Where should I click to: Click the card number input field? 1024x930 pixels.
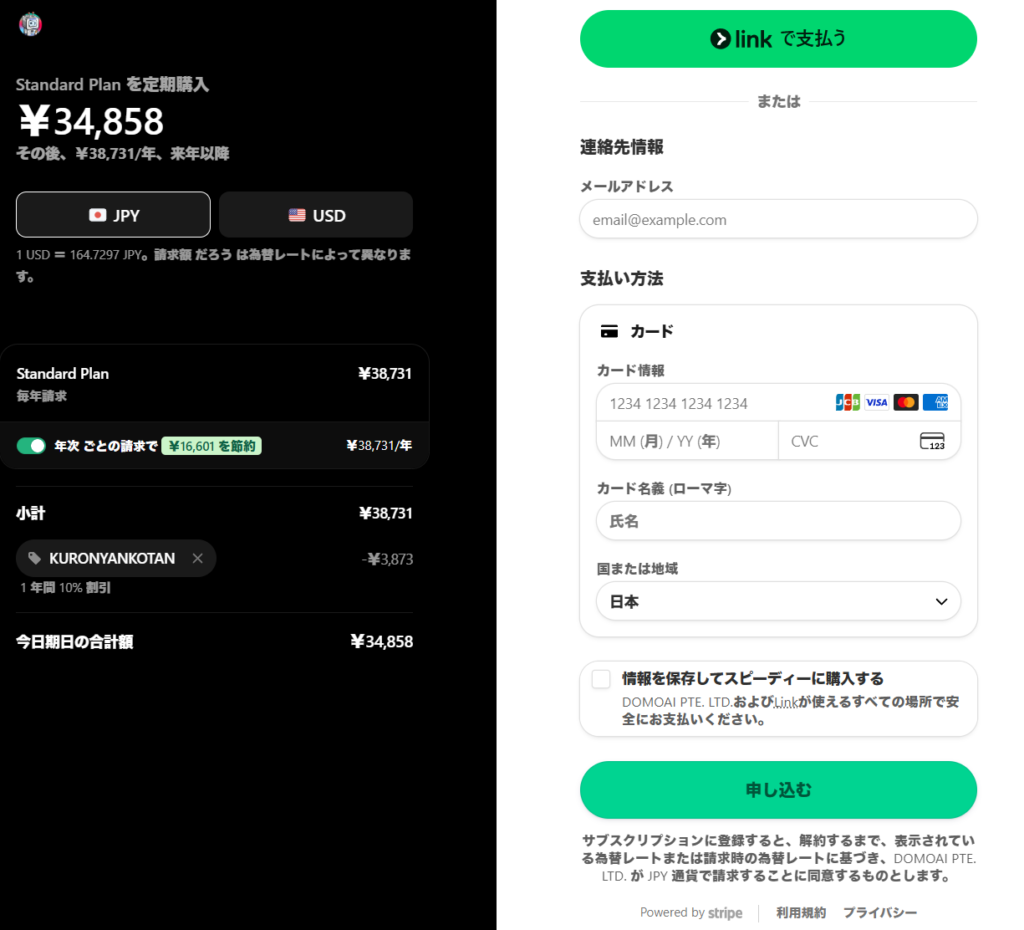point(710,403)
